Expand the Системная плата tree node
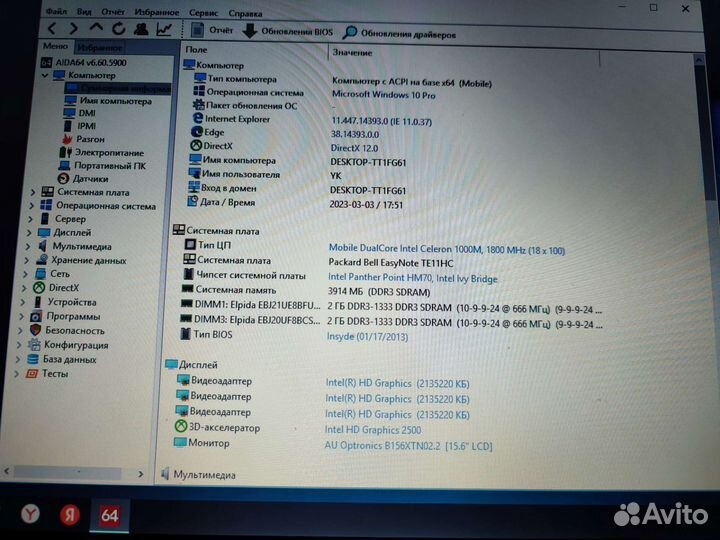 point(33,191)
